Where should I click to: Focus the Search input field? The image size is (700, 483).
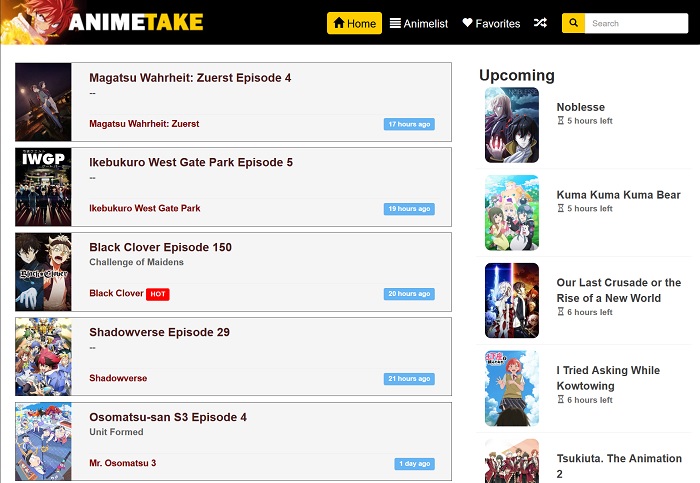pyautogui.click(x=636, y=23)
